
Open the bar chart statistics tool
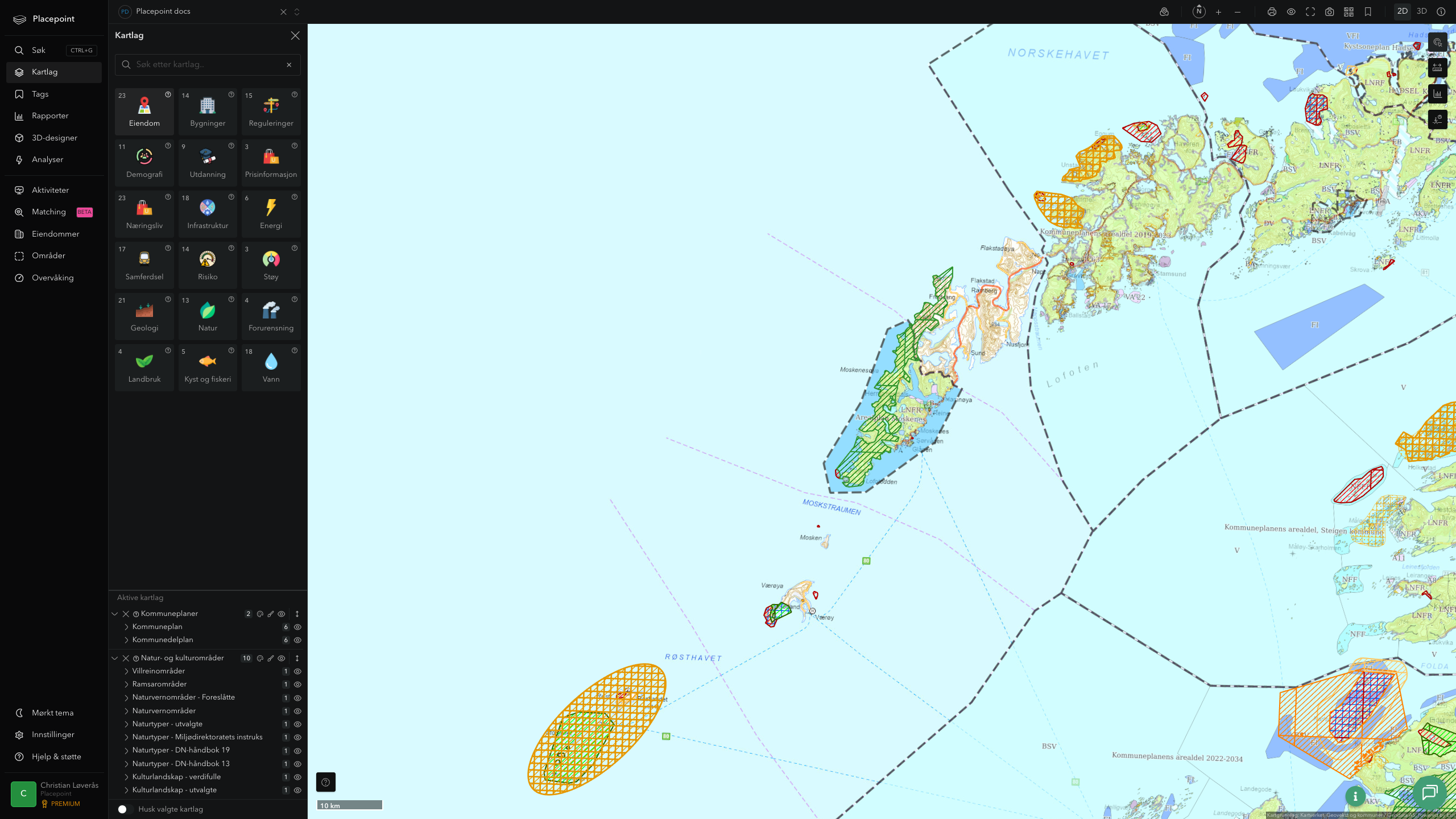click(x=1437, y=94)
